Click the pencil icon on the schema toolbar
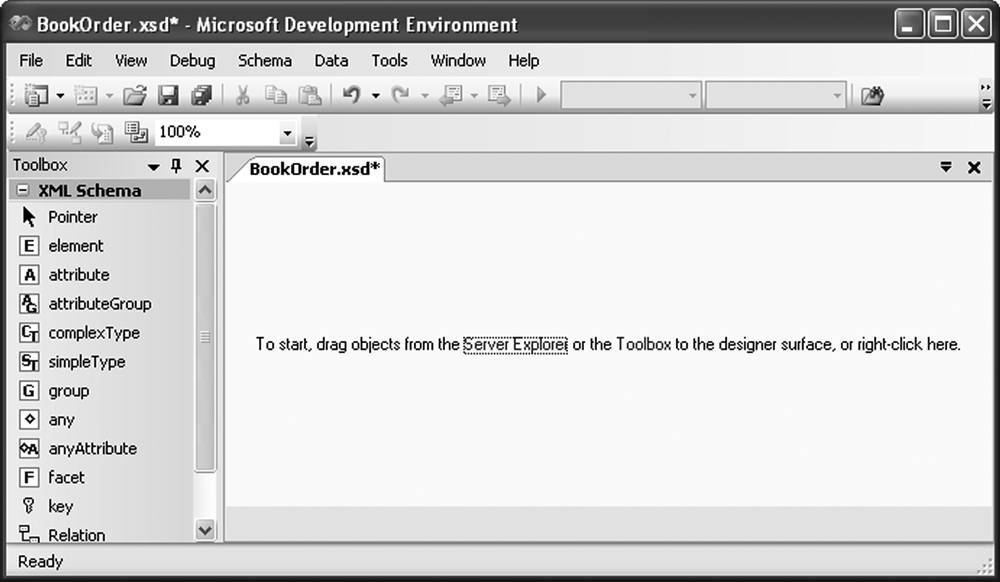The height and width of the screenshot is (582, 1000). tap(36, 133)
